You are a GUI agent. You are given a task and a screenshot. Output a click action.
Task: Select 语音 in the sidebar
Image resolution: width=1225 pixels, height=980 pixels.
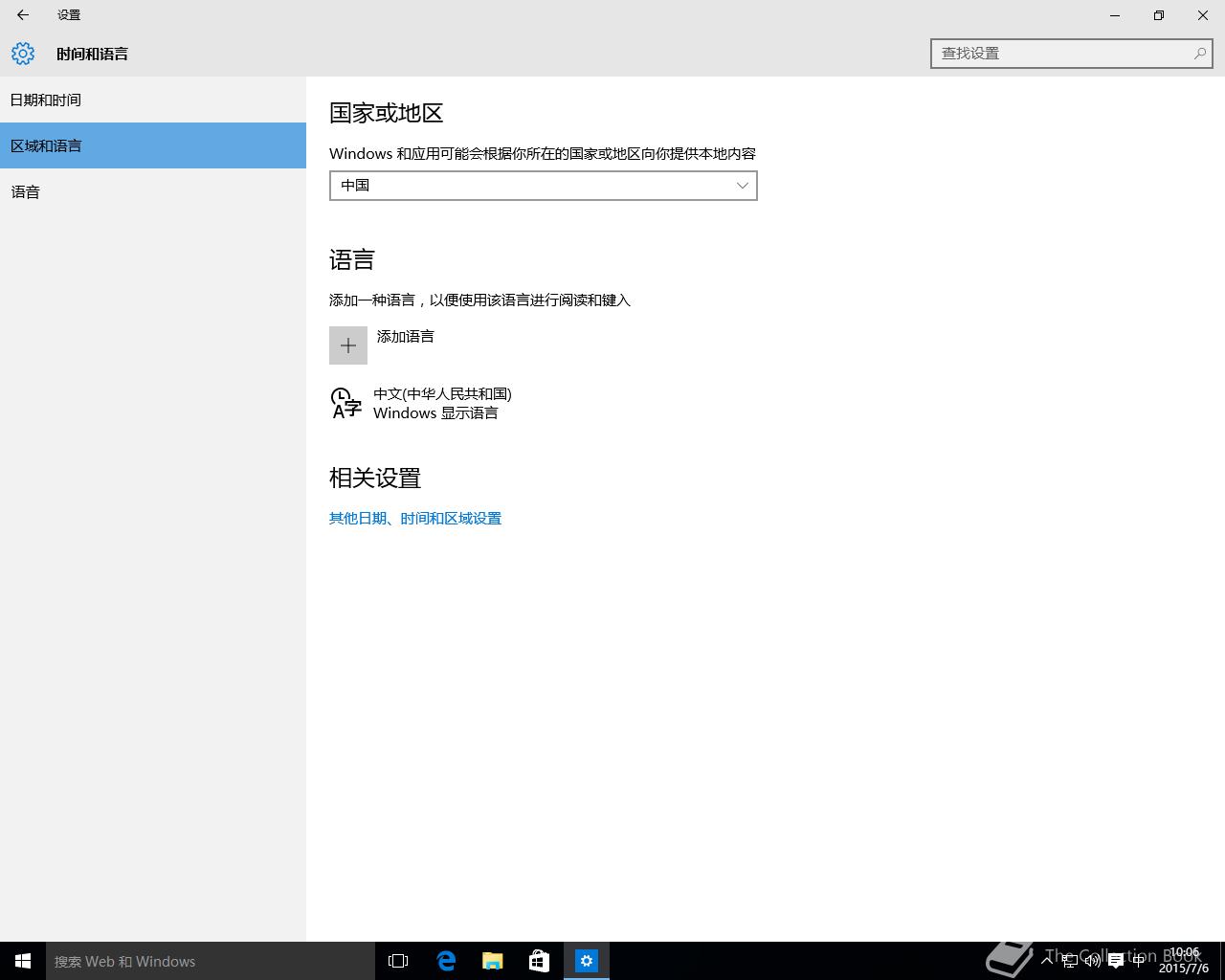153,191
